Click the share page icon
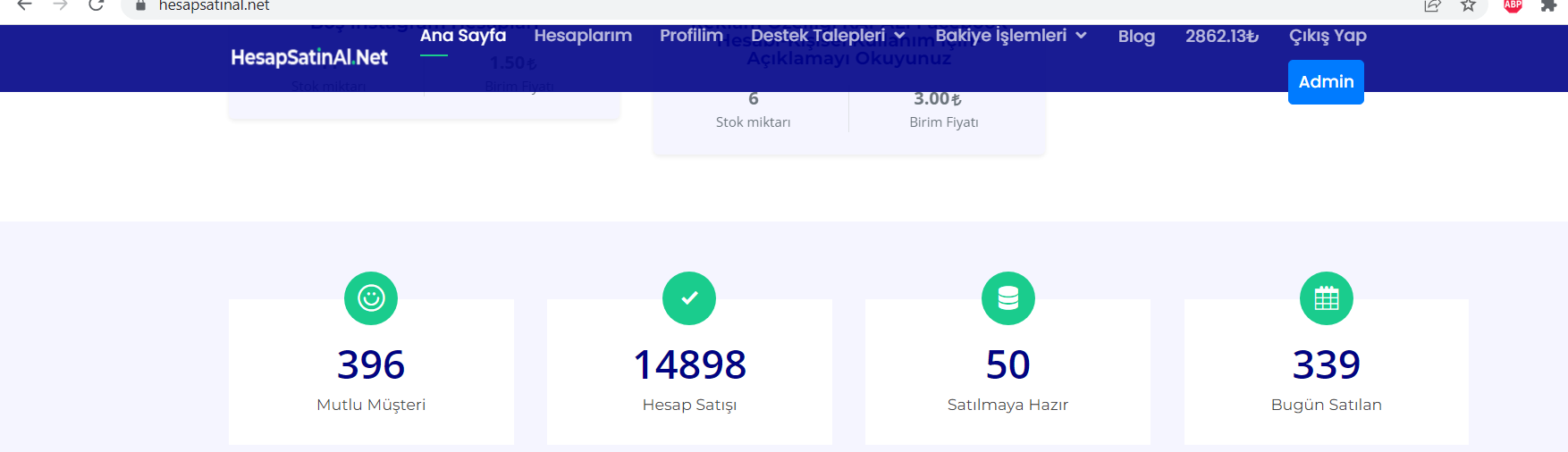The width and height of the screenshot is (1568, 452). pos(1432,5)
